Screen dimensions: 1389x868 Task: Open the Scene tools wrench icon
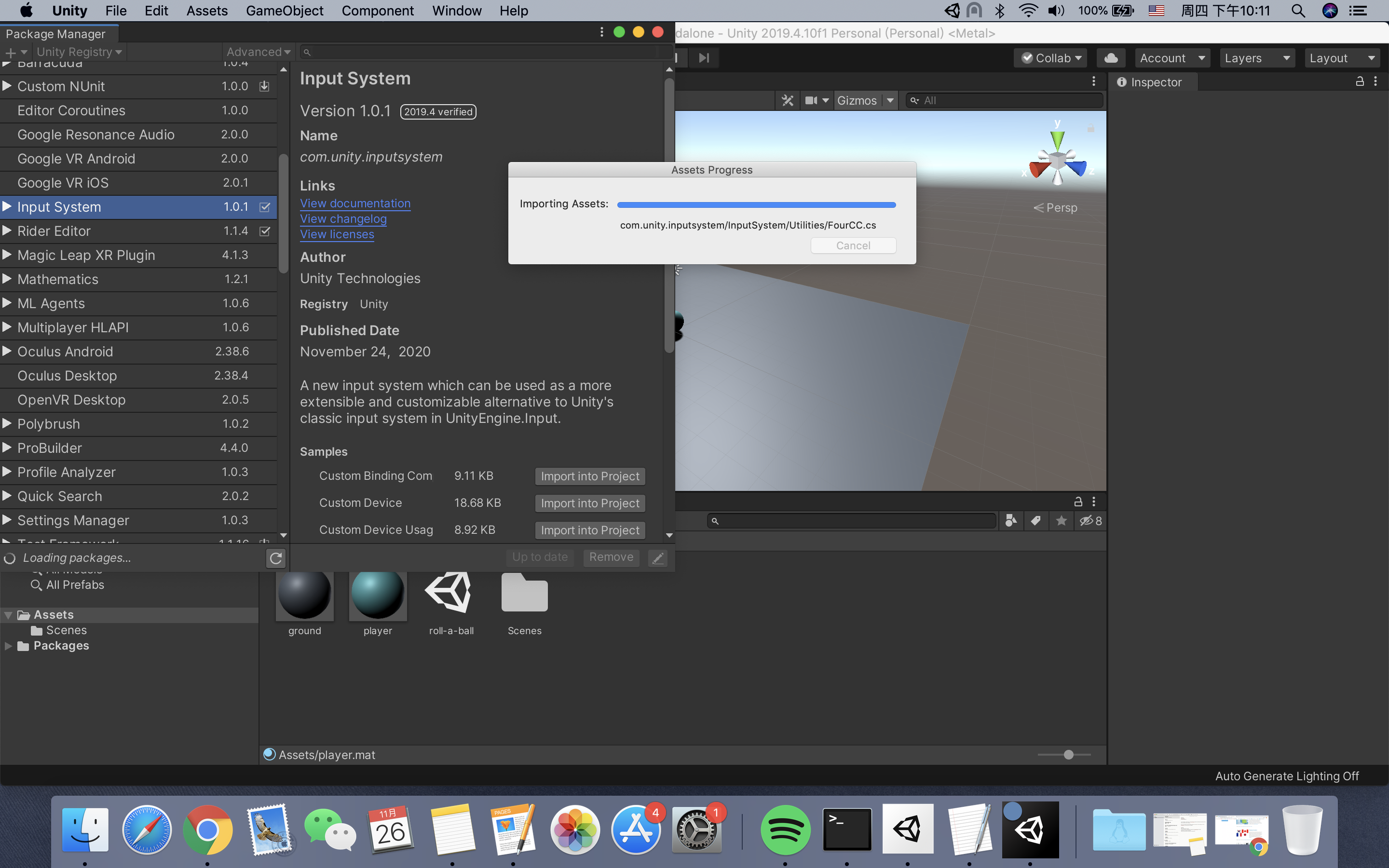coord(788,100)
